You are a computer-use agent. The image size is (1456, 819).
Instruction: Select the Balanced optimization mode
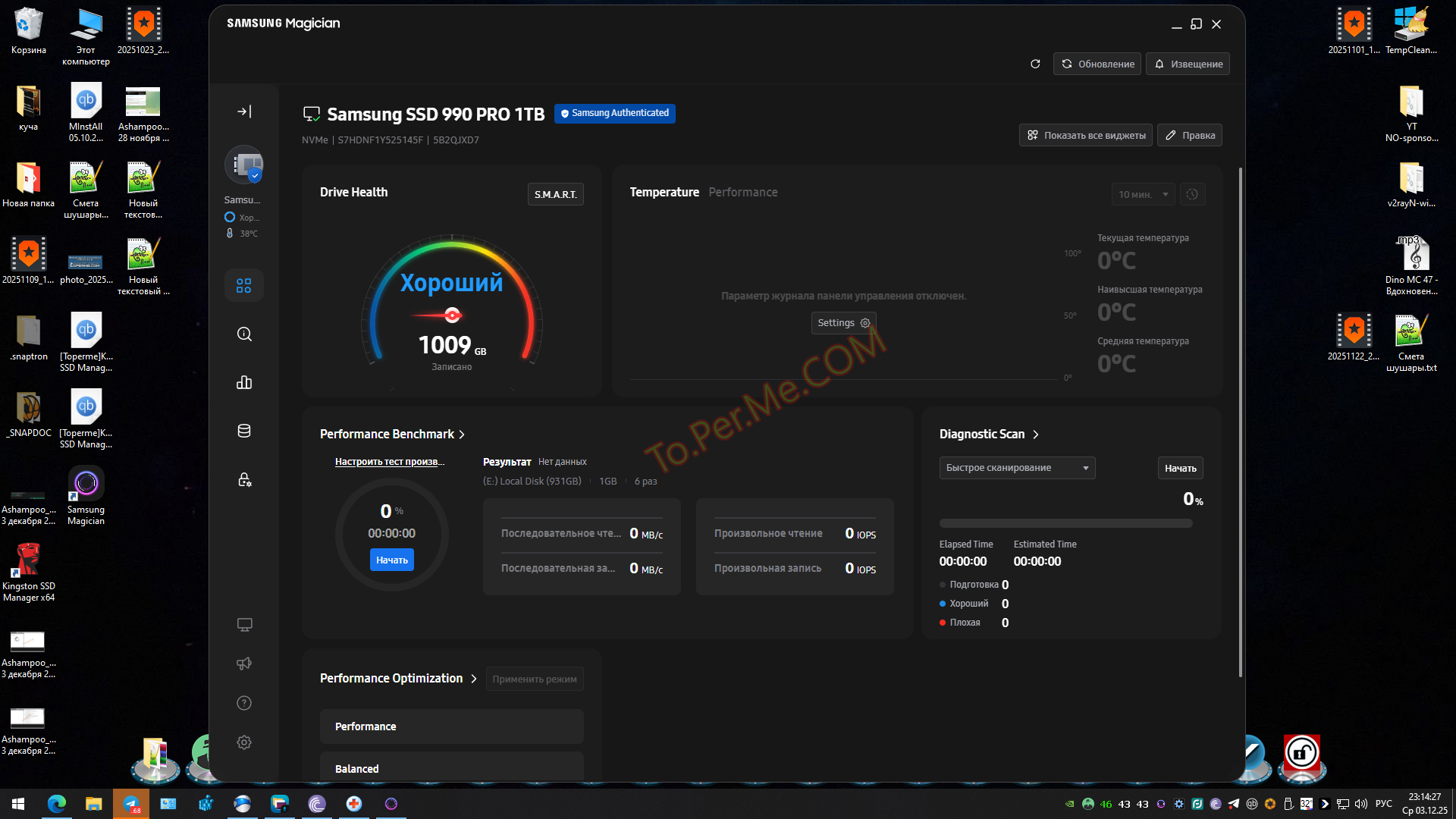(x=451, y=768)
